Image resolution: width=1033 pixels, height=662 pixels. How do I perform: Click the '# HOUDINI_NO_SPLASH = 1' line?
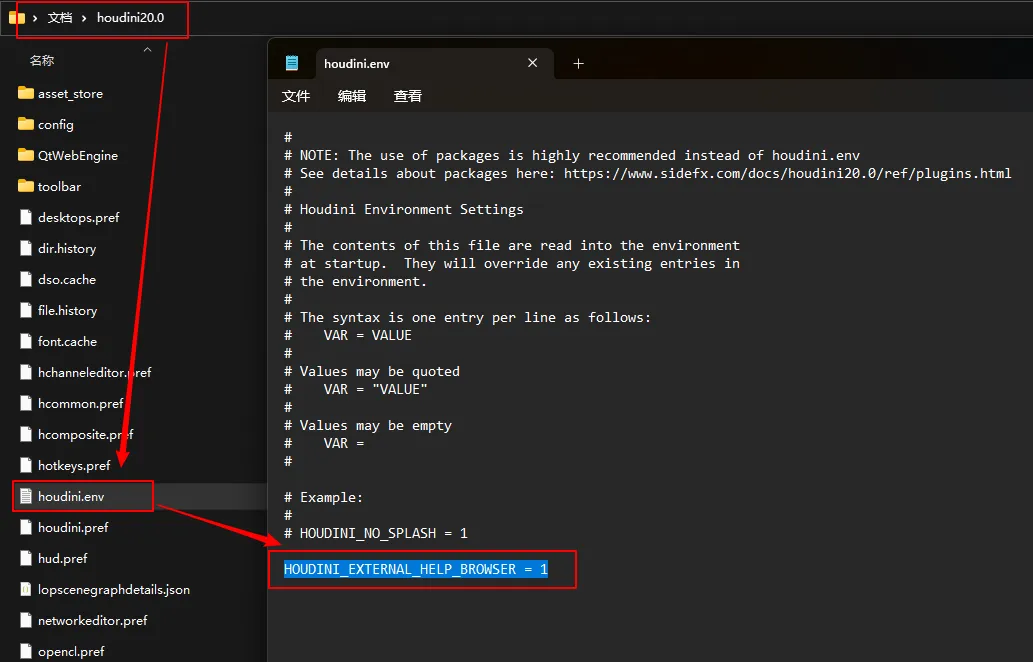(x=376, y=533)
